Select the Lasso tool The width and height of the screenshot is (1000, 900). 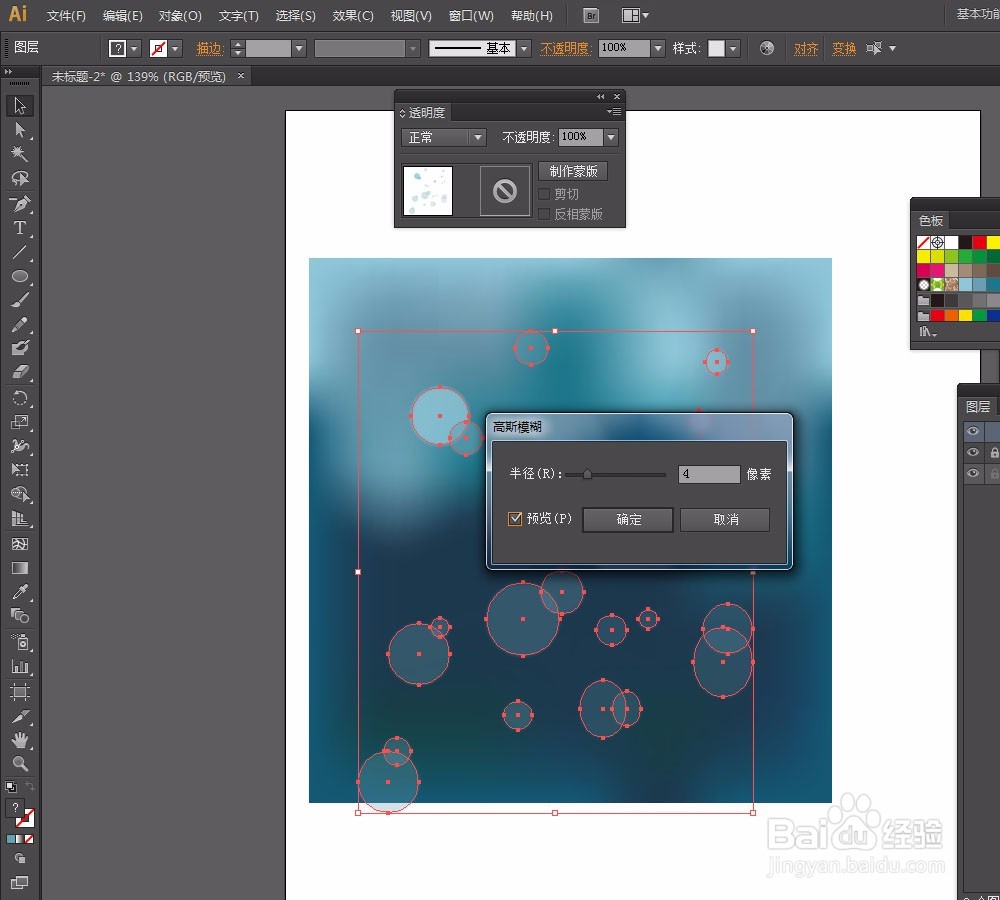point(20,178)
